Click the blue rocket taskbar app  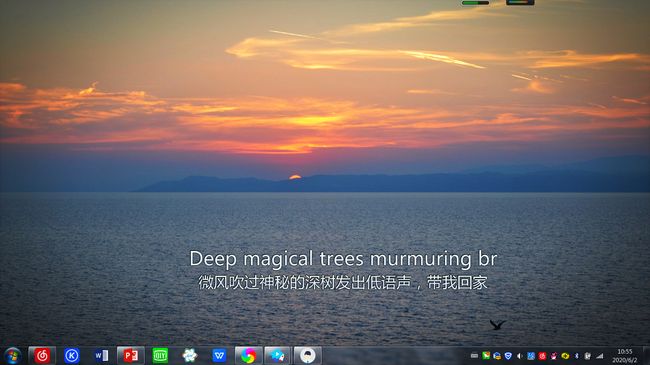pos(278,355)
